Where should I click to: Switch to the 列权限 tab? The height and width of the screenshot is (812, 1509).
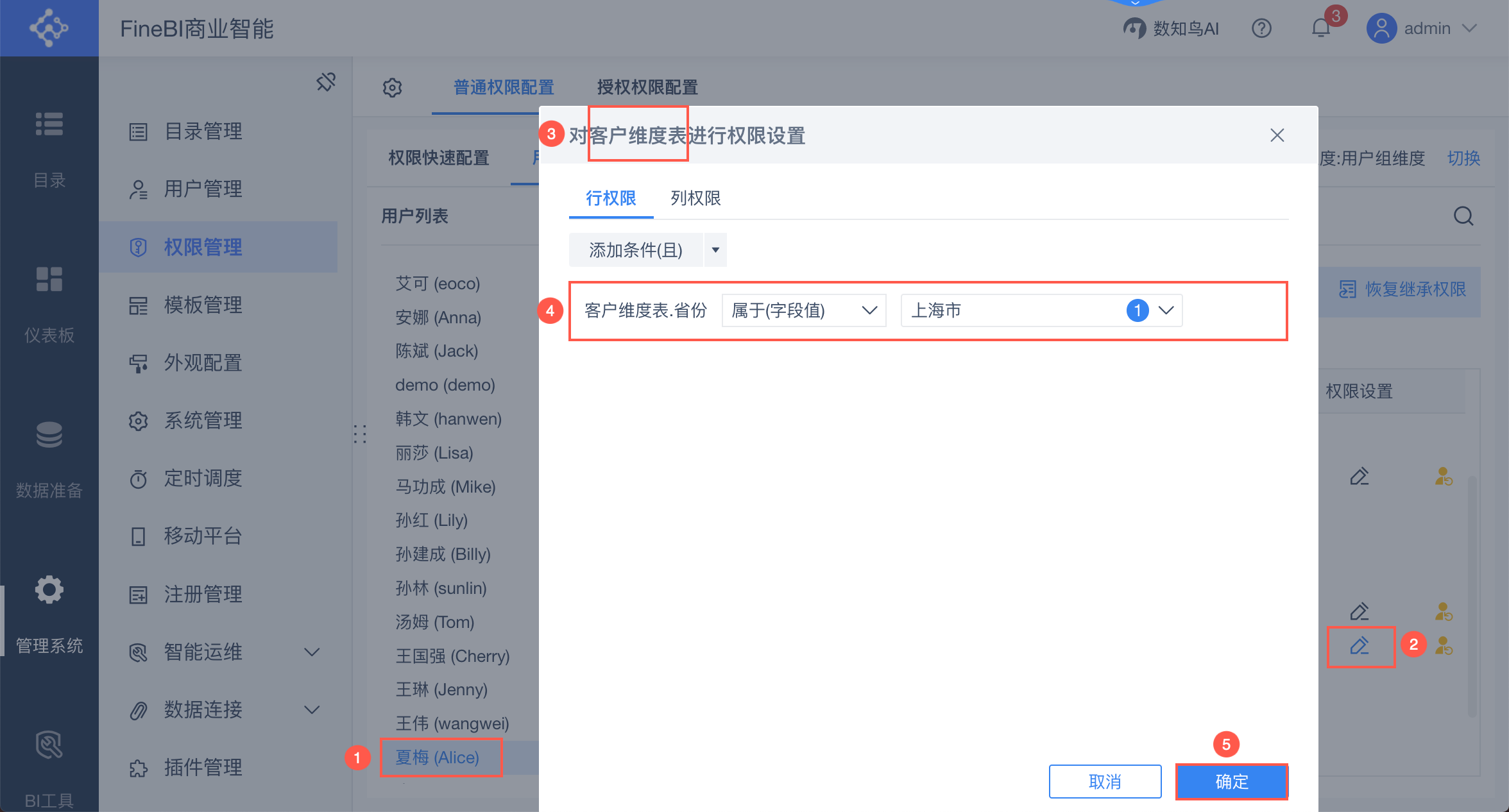[695, 198]
